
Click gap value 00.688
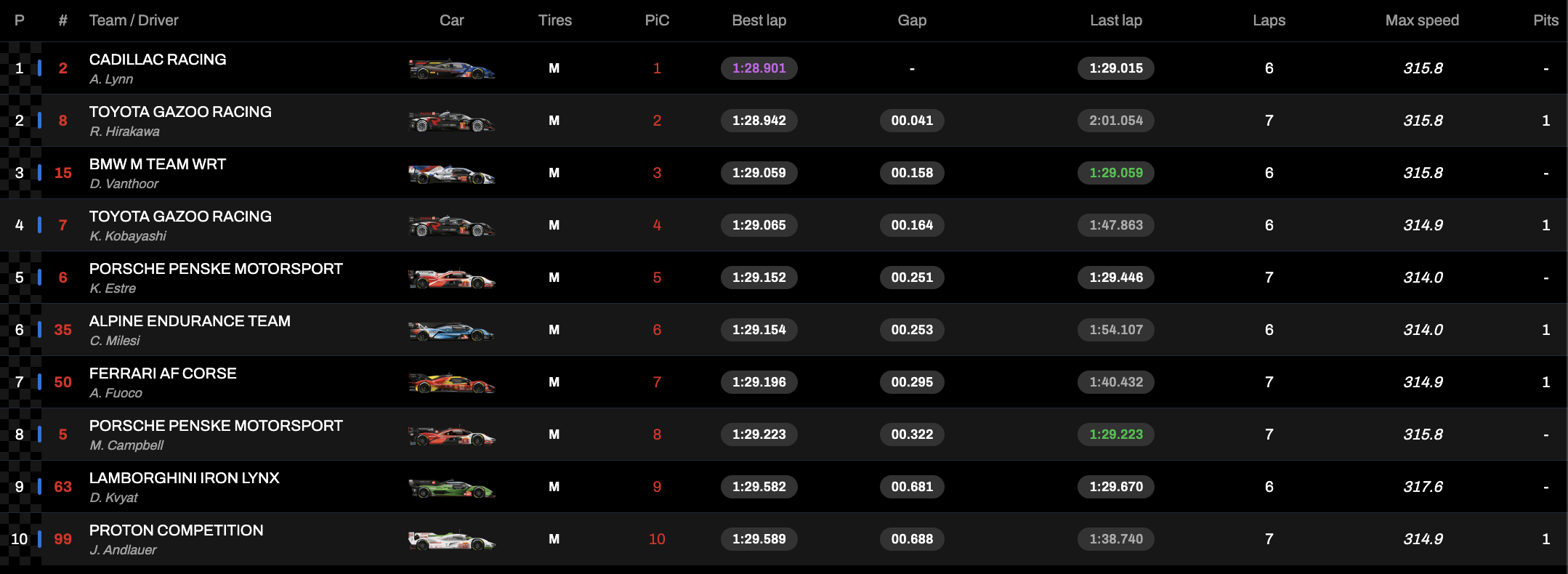point(912,539)
